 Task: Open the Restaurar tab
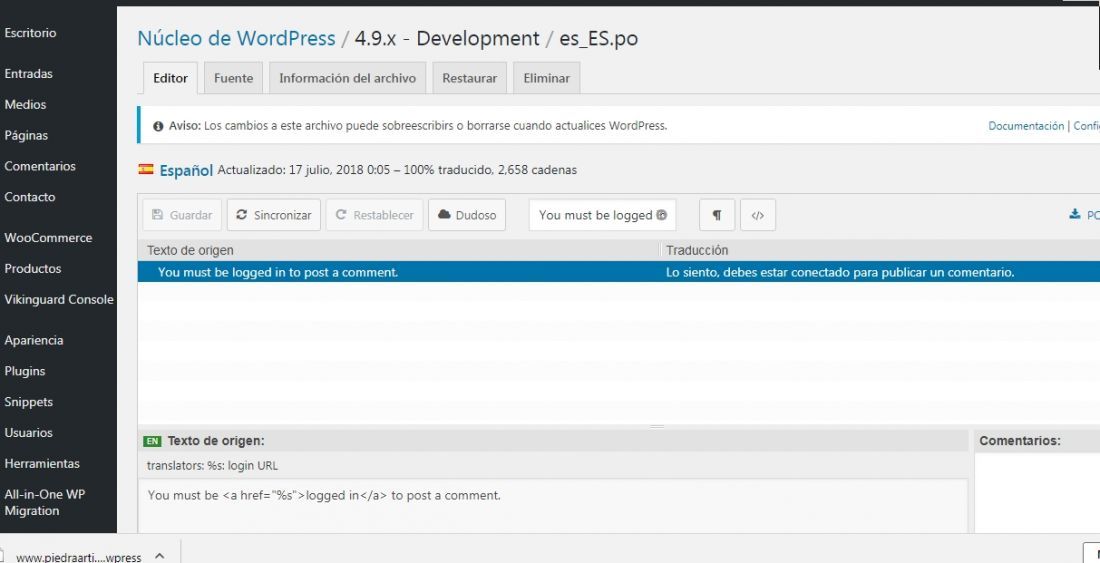click(x=469, y=78)
